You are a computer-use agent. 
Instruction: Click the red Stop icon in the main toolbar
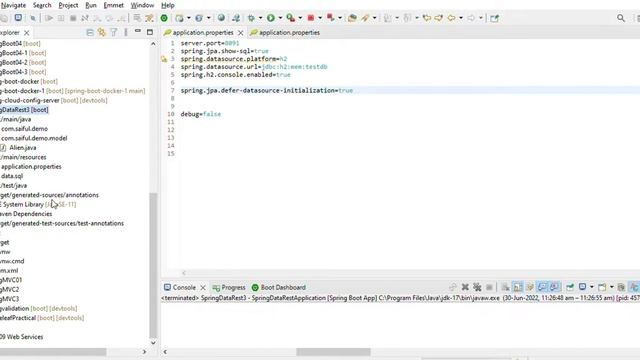coord(311,18)
